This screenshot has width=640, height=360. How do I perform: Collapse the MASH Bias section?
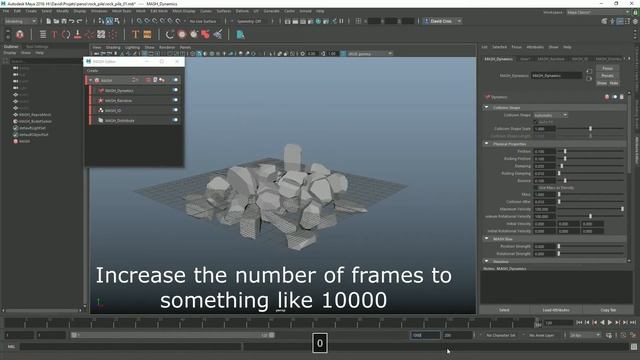coord(486,239)
